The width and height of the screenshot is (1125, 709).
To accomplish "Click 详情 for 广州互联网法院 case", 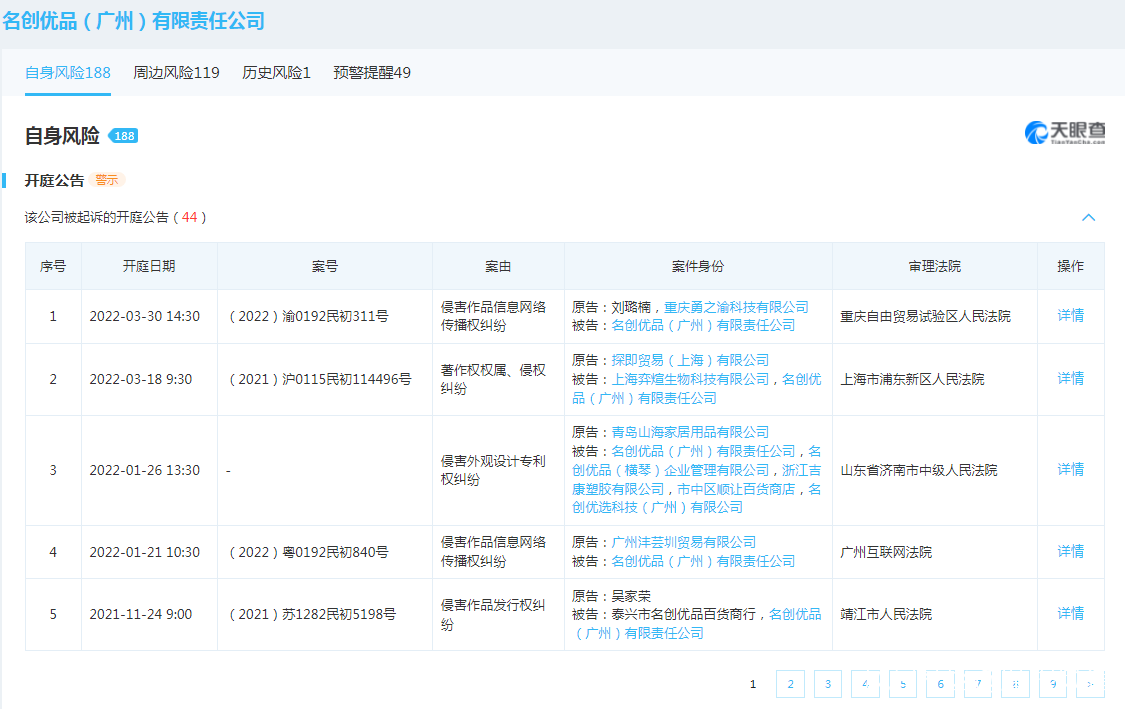I will pos(1070,552).
